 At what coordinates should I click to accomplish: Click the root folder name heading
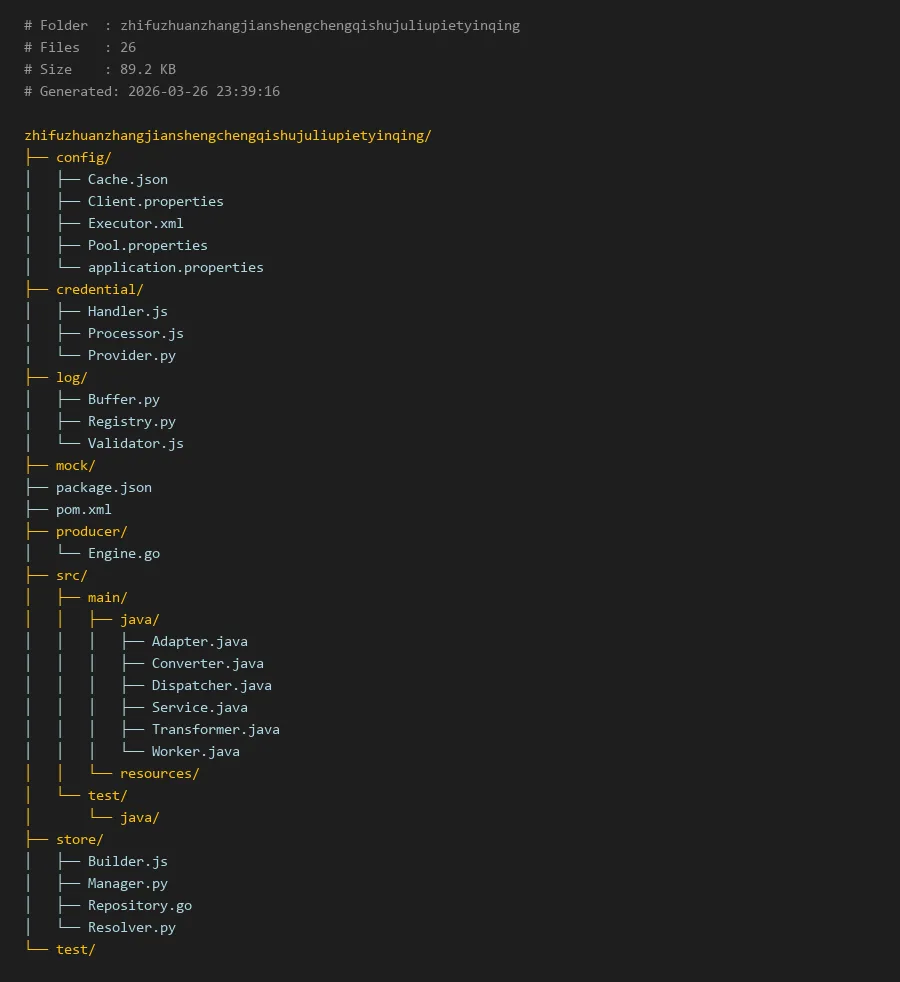pyautogui.click(x=228, y=135)
